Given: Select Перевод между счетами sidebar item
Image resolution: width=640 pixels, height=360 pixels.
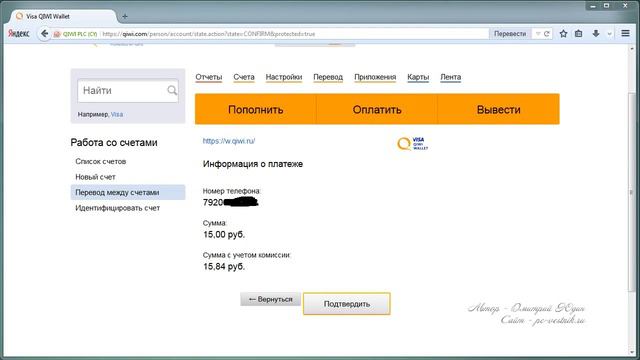Looking at the screenshot, I should tap(128, 192).
